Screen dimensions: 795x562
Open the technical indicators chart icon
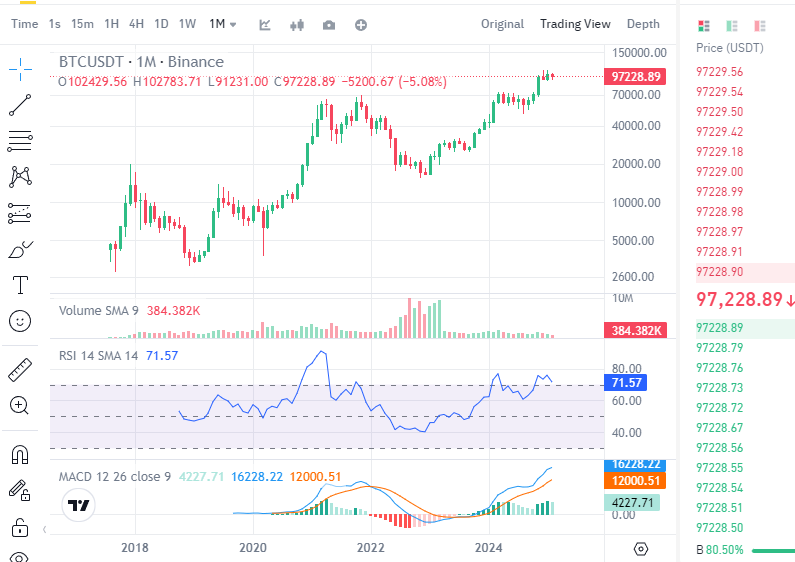coord(265,25)
